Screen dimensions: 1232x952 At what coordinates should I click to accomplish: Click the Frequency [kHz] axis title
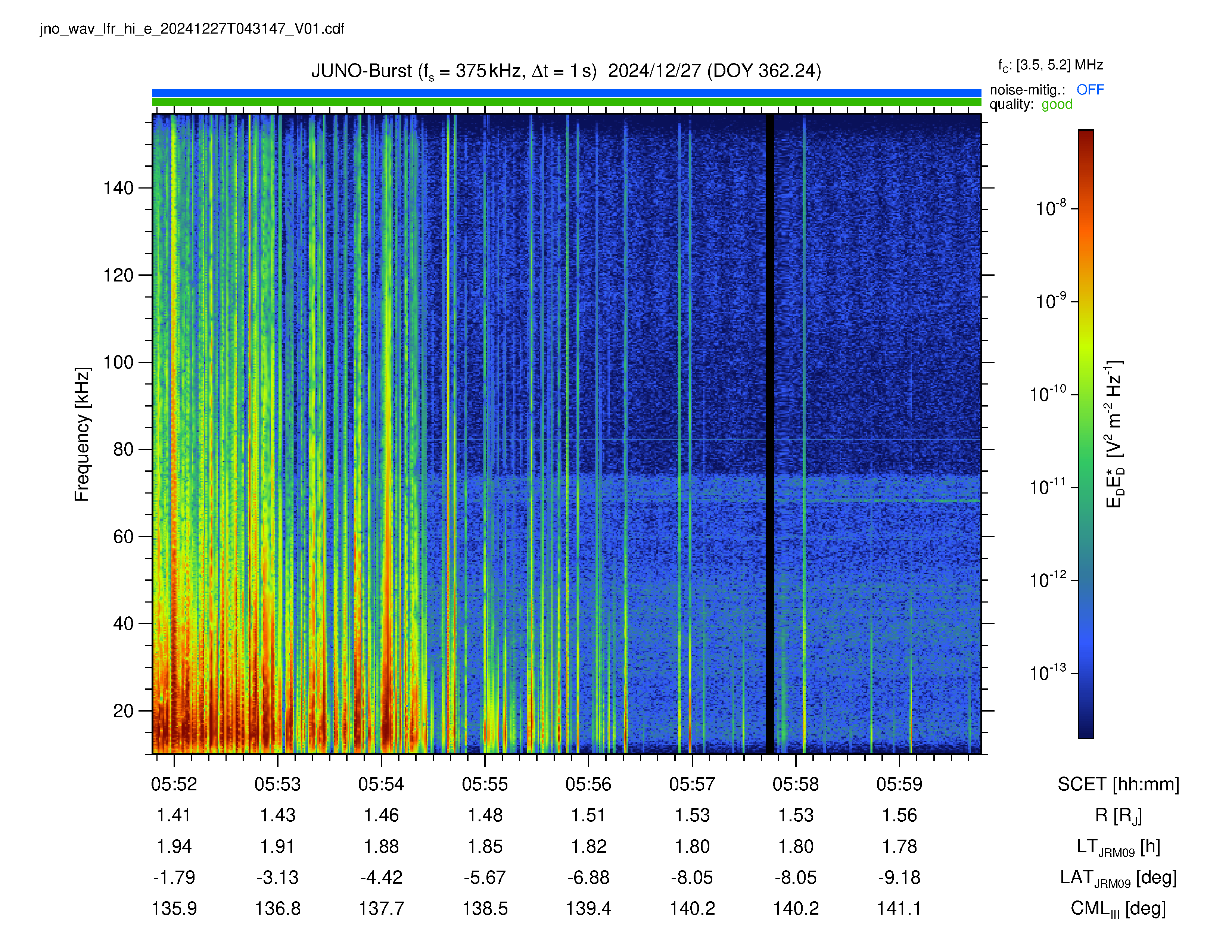[x=83, y=434]
